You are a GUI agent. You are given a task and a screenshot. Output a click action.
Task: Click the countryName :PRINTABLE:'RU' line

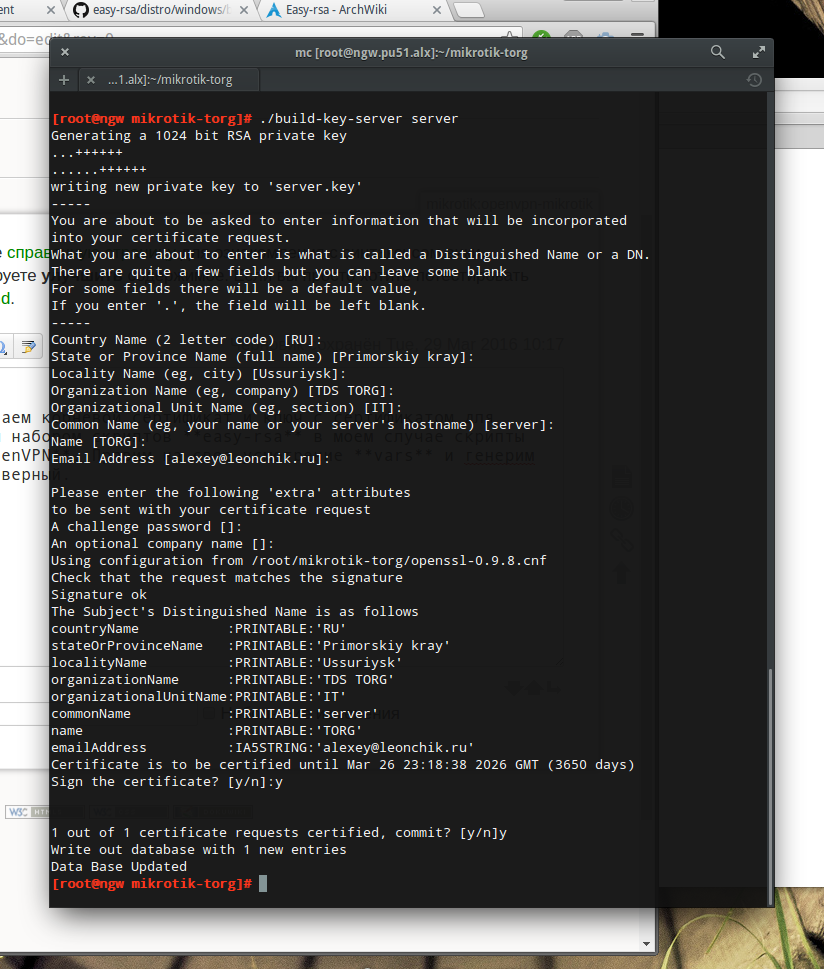(x=198, y=628)
